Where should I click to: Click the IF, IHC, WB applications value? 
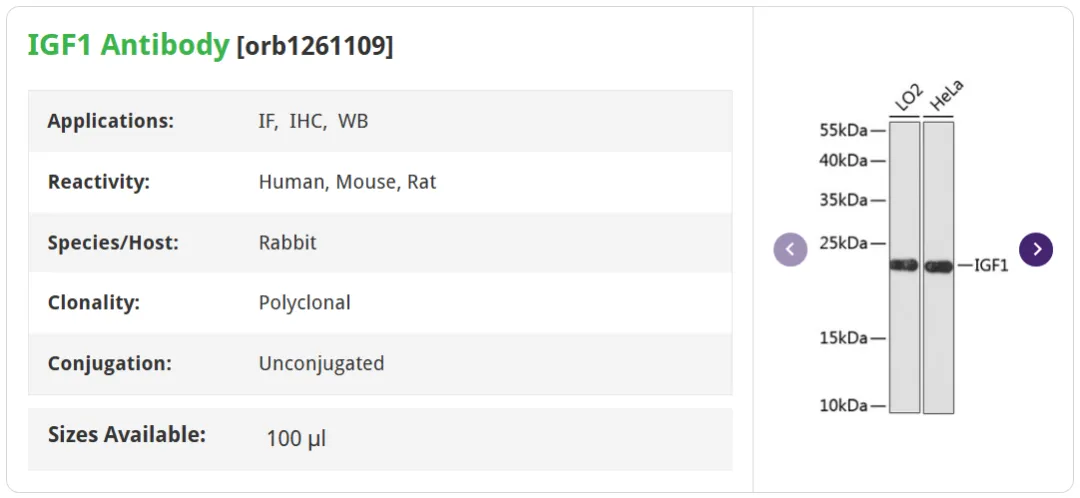point(313,121)
